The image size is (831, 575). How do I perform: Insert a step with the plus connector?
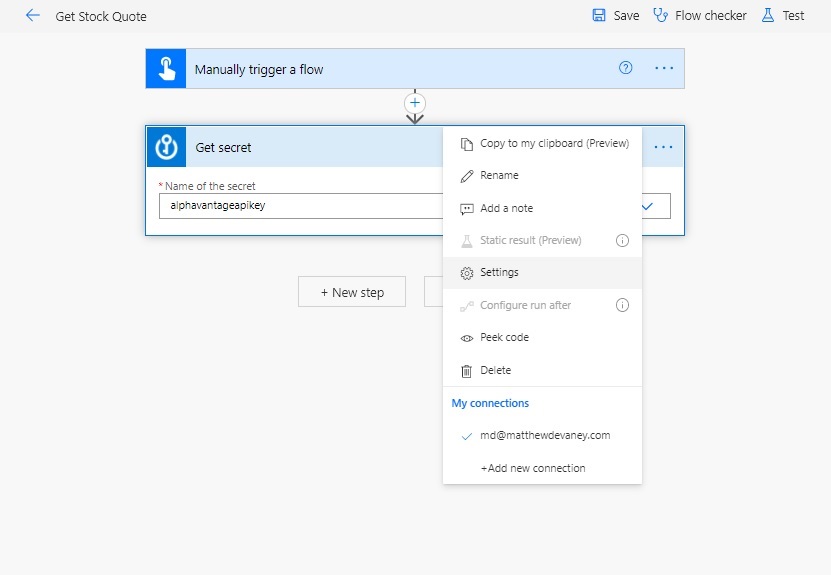(x=415, y=103)
